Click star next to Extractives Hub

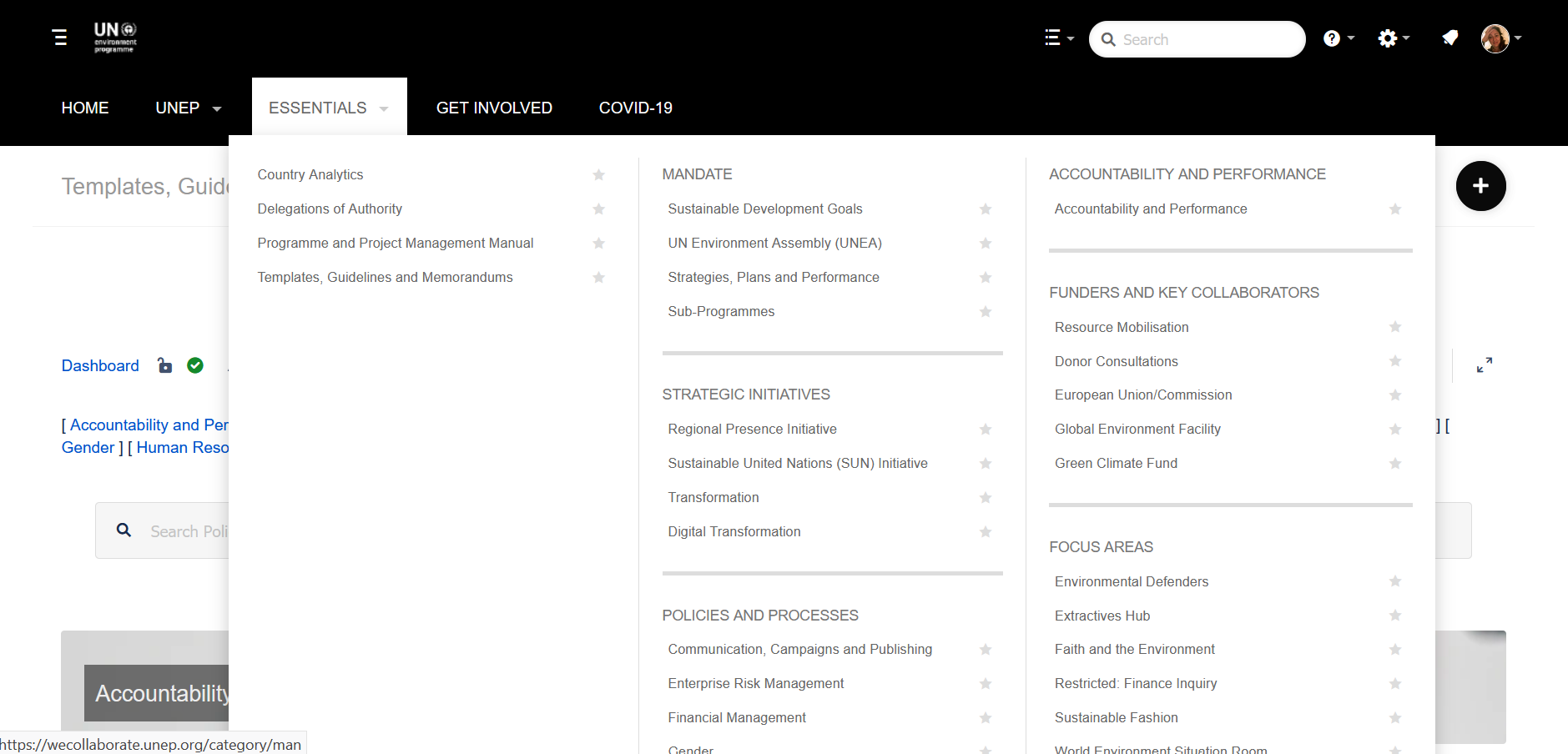click(x=1395, y=616)
